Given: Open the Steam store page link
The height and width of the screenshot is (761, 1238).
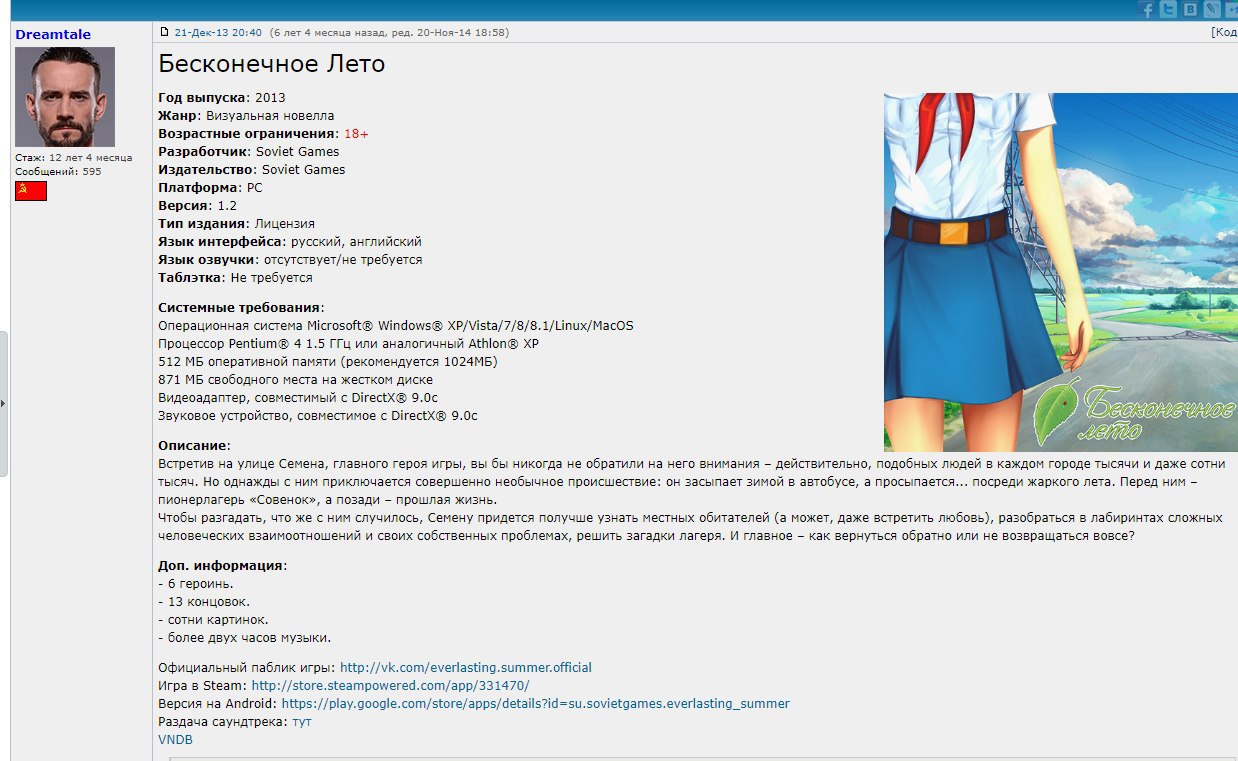Looking at the screenshot, I should [390, 685].
